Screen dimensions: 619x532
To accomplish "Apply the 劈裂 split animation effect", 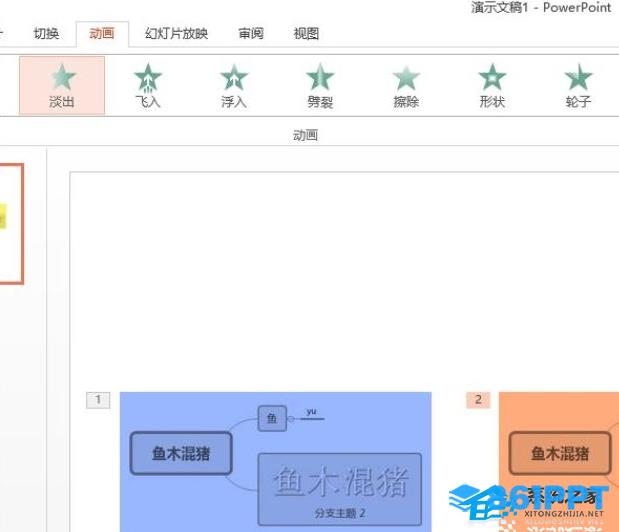I will pyautogui.click(x=320, y=85).
